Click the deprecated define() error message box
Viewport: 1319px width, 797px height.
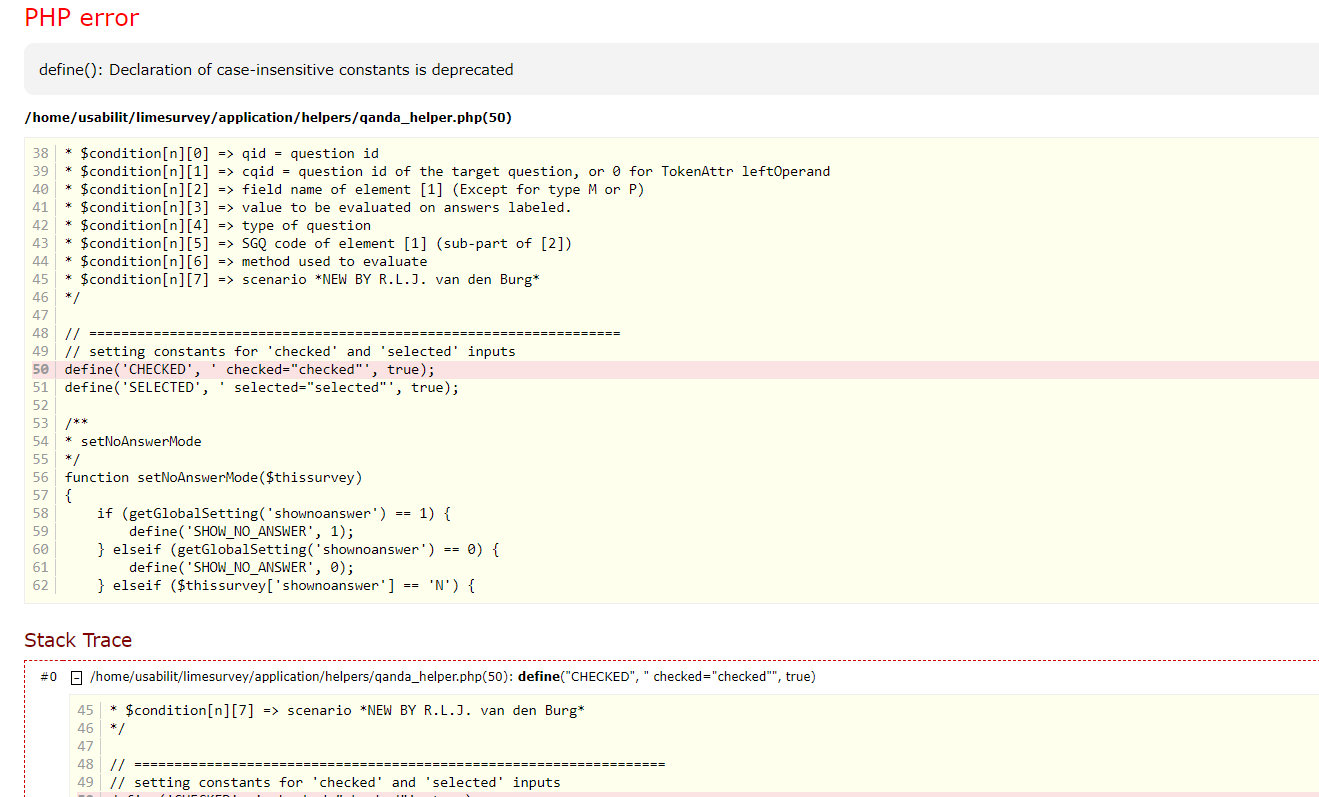[276, 70]
